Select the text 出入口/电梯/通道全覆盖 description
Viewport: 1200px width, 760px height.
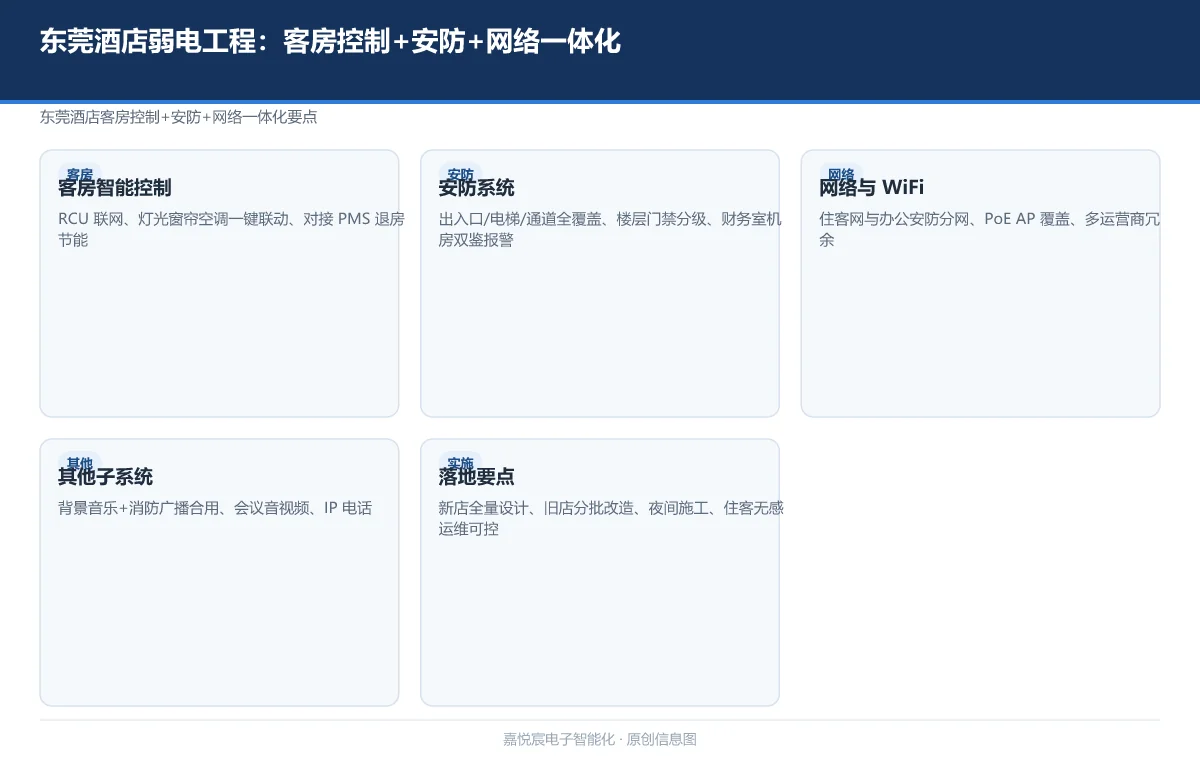pyautogui.click(x=611, y=229)
